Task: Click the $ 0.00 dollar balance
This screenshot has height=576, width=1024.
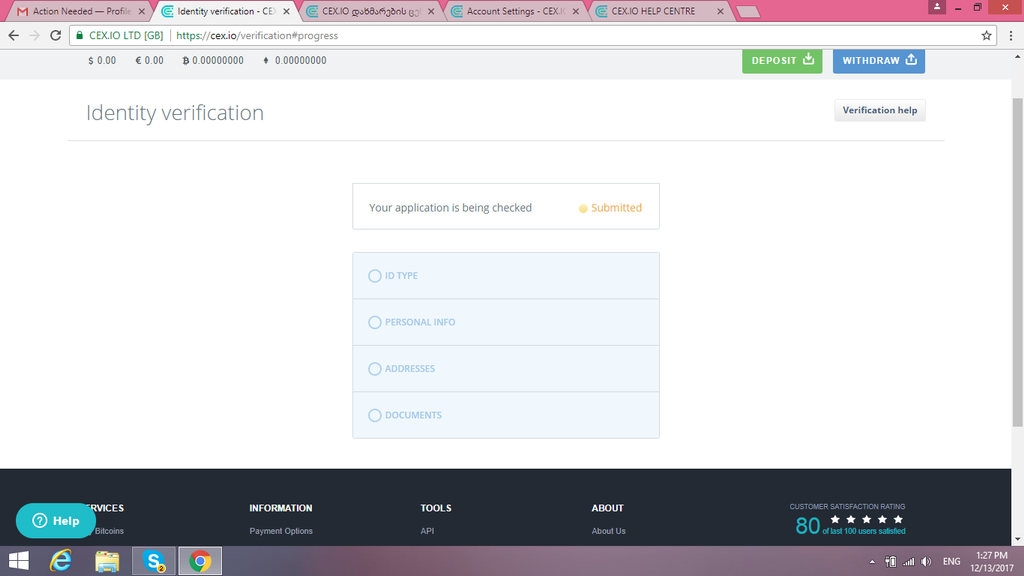Action: click(x=102, y=60)
